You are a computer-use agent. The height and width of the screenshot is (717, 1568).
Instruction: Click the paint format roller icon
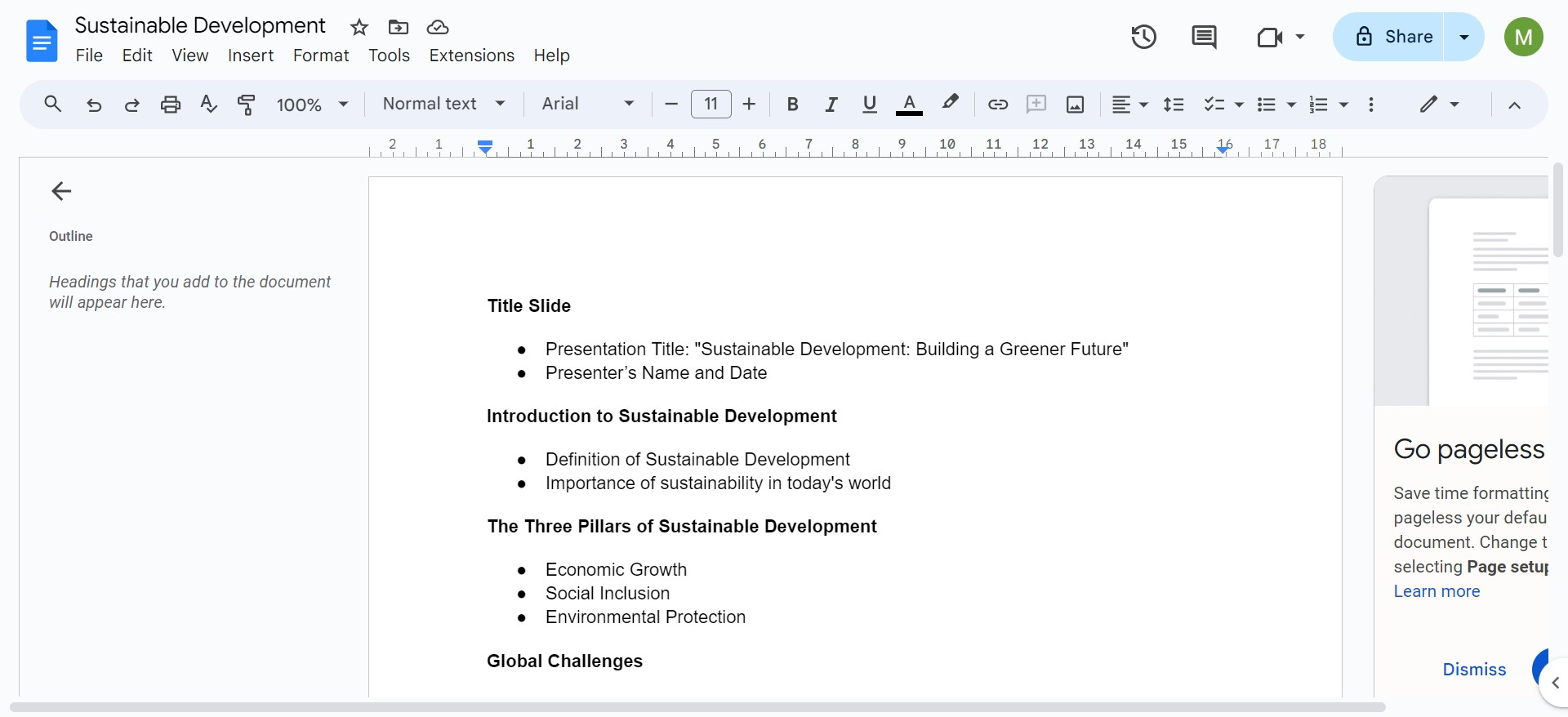[x=246, y=105]
